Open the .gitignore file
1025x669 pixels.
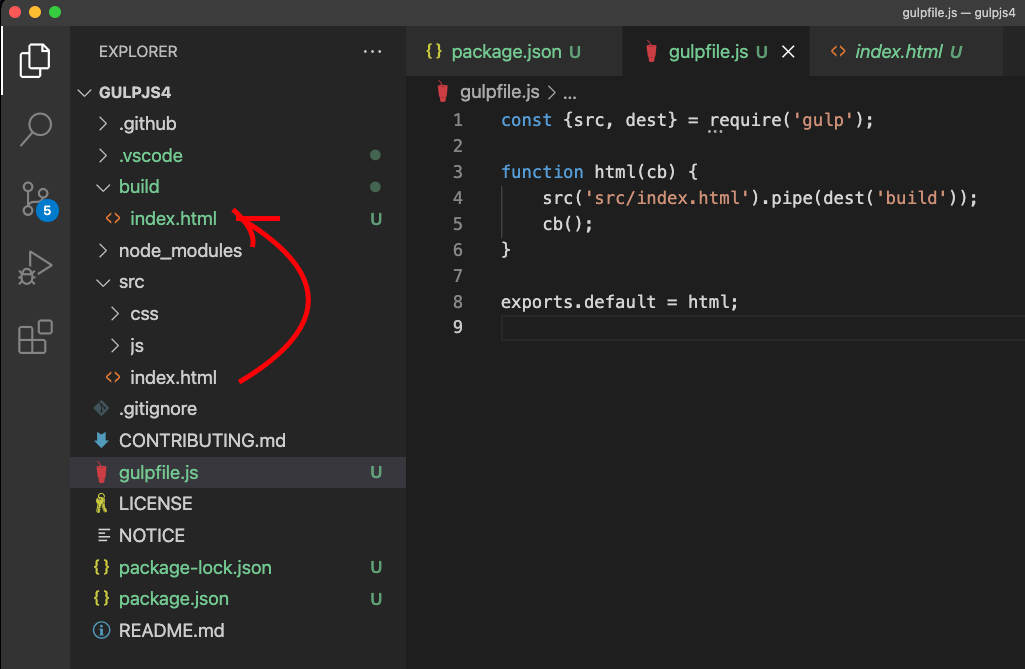click(238, 409)
